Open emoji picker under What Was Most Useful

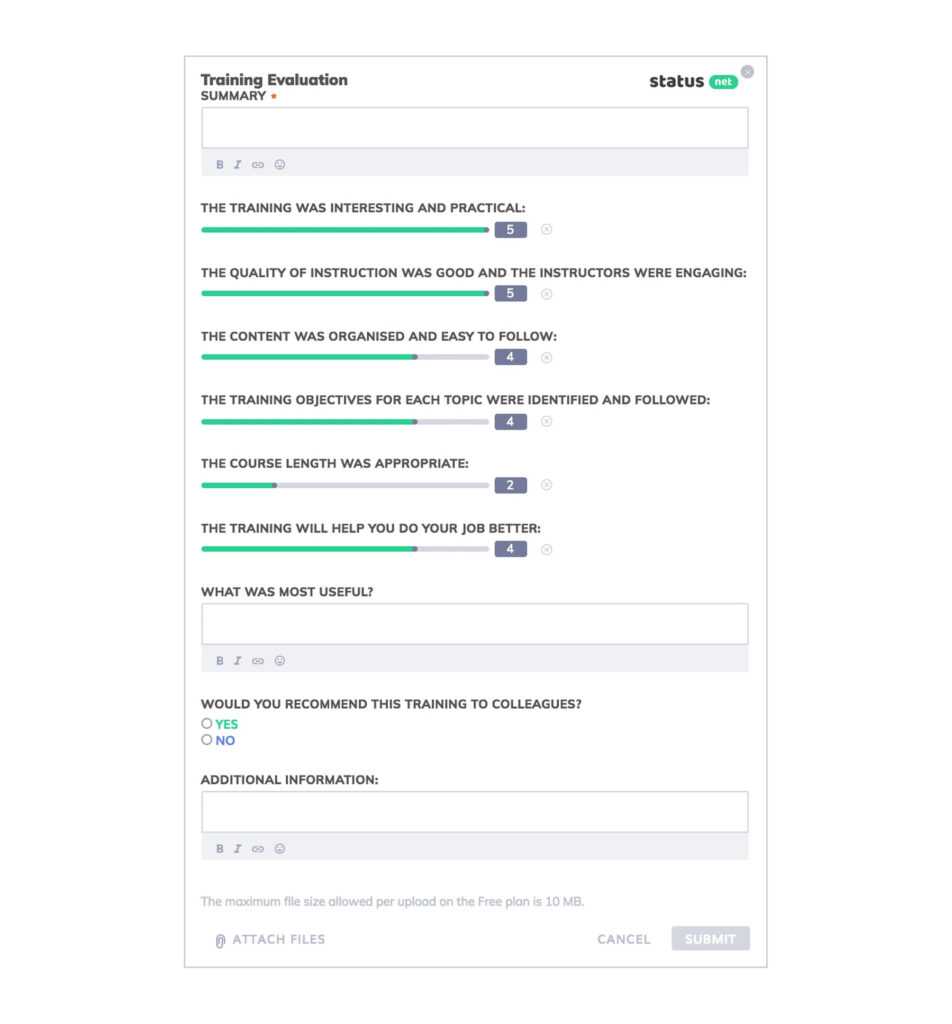(278, 660)
